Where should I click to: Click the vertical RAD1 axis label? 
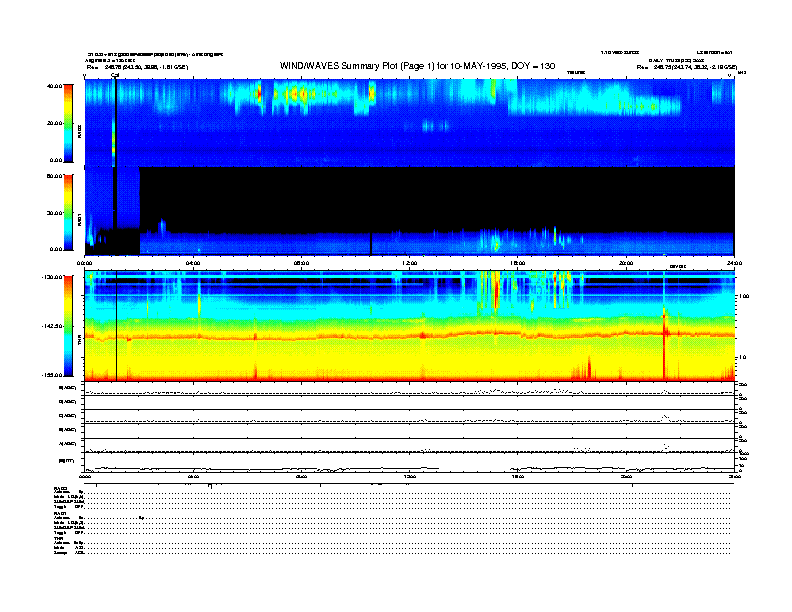(79, 220)
